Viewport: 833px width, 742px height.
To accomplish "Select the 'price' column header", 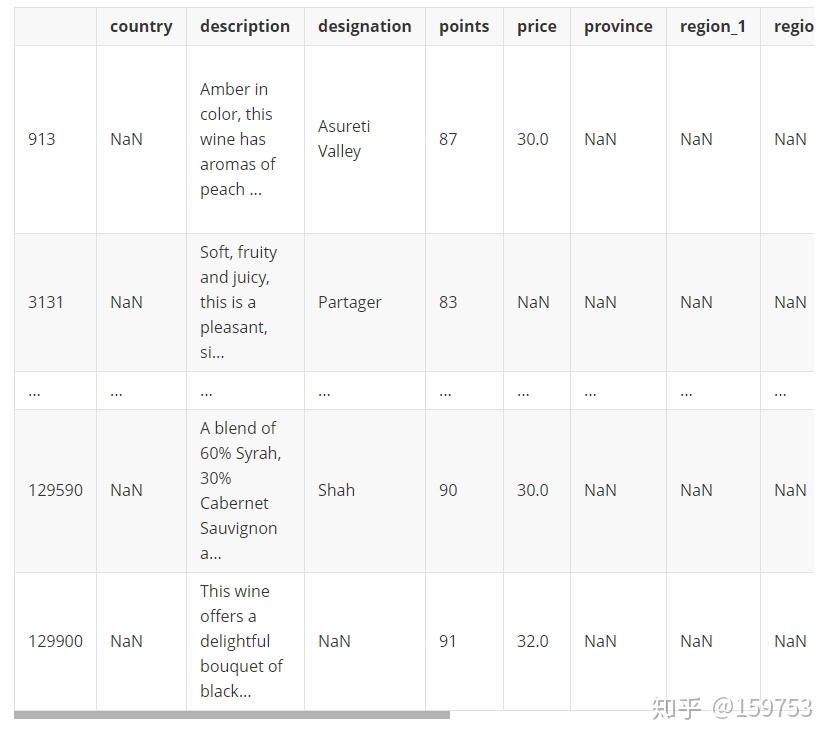I will [x=537, y=26].
